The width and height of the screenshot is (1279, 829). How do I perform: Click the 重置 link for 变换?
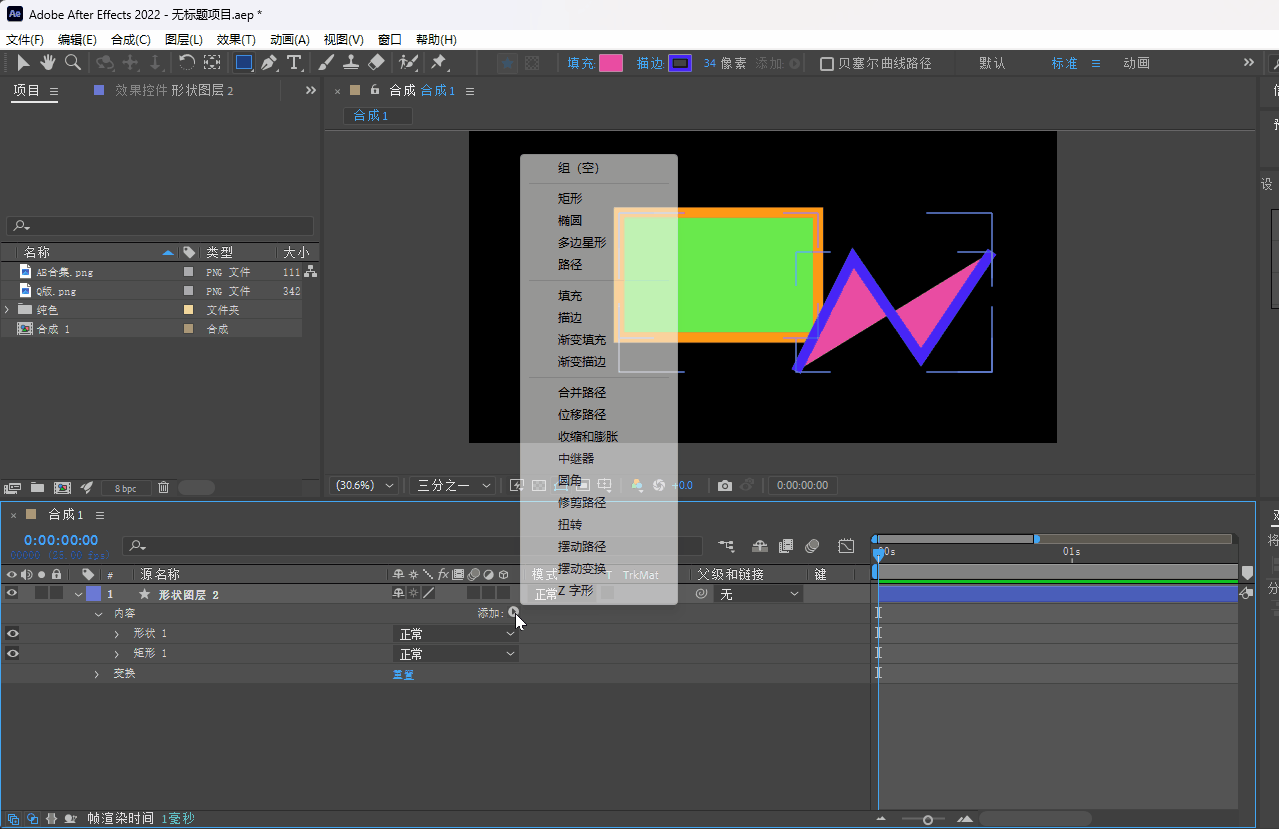click(x=403, y=674)
